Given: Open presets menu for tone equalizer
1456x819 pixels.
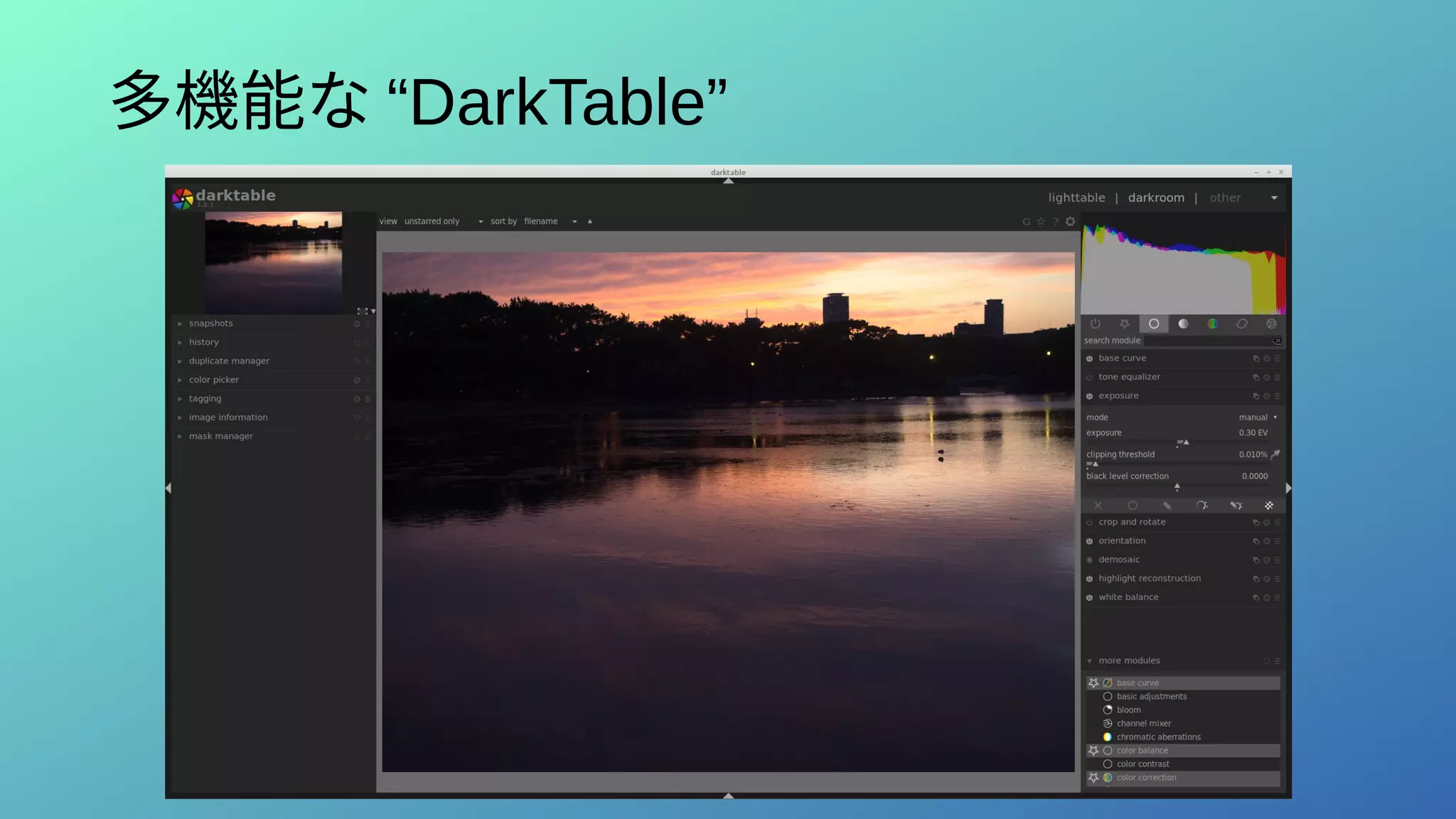Looking at the screenshot, I should [x=1277, y=378].
